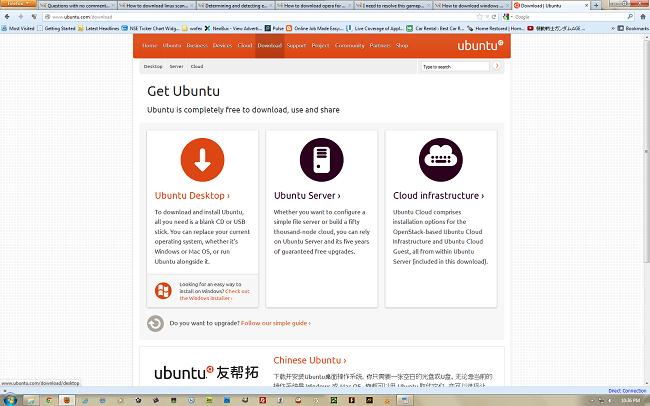Select Business in the navigation bar

197,46
